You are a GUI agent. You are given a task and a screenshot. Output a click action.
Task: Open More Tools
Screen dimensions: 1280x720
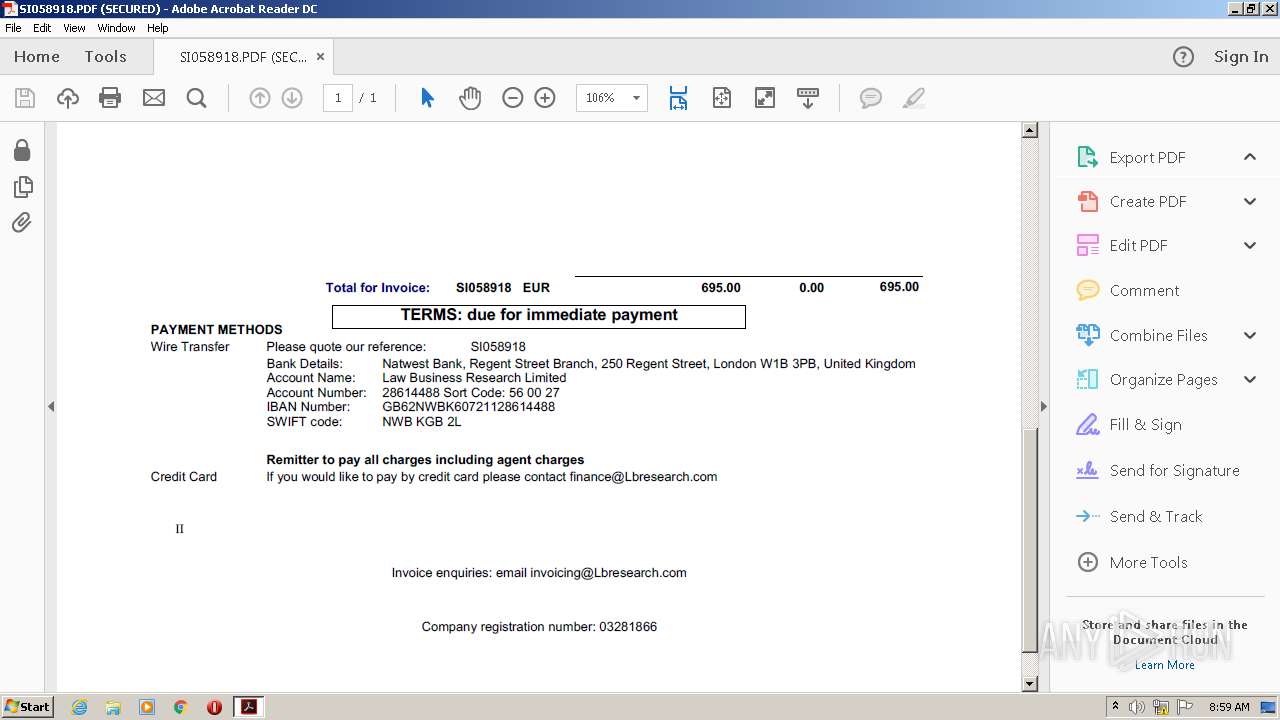1132,562
